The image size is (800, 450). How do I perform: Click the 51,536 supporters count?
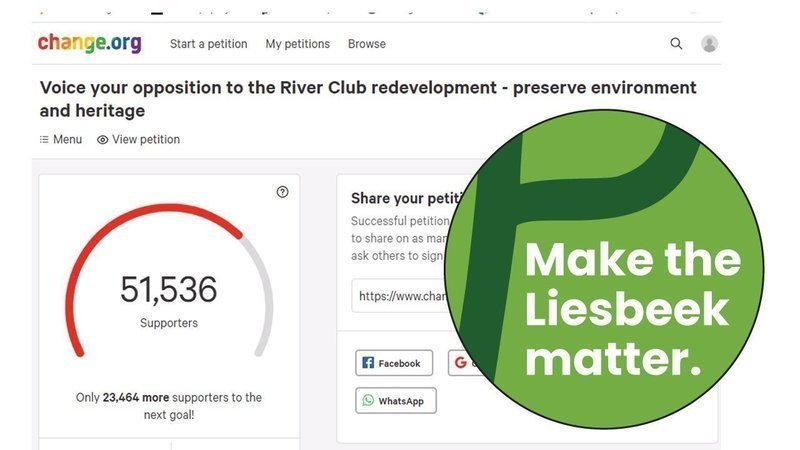[168, 290]
